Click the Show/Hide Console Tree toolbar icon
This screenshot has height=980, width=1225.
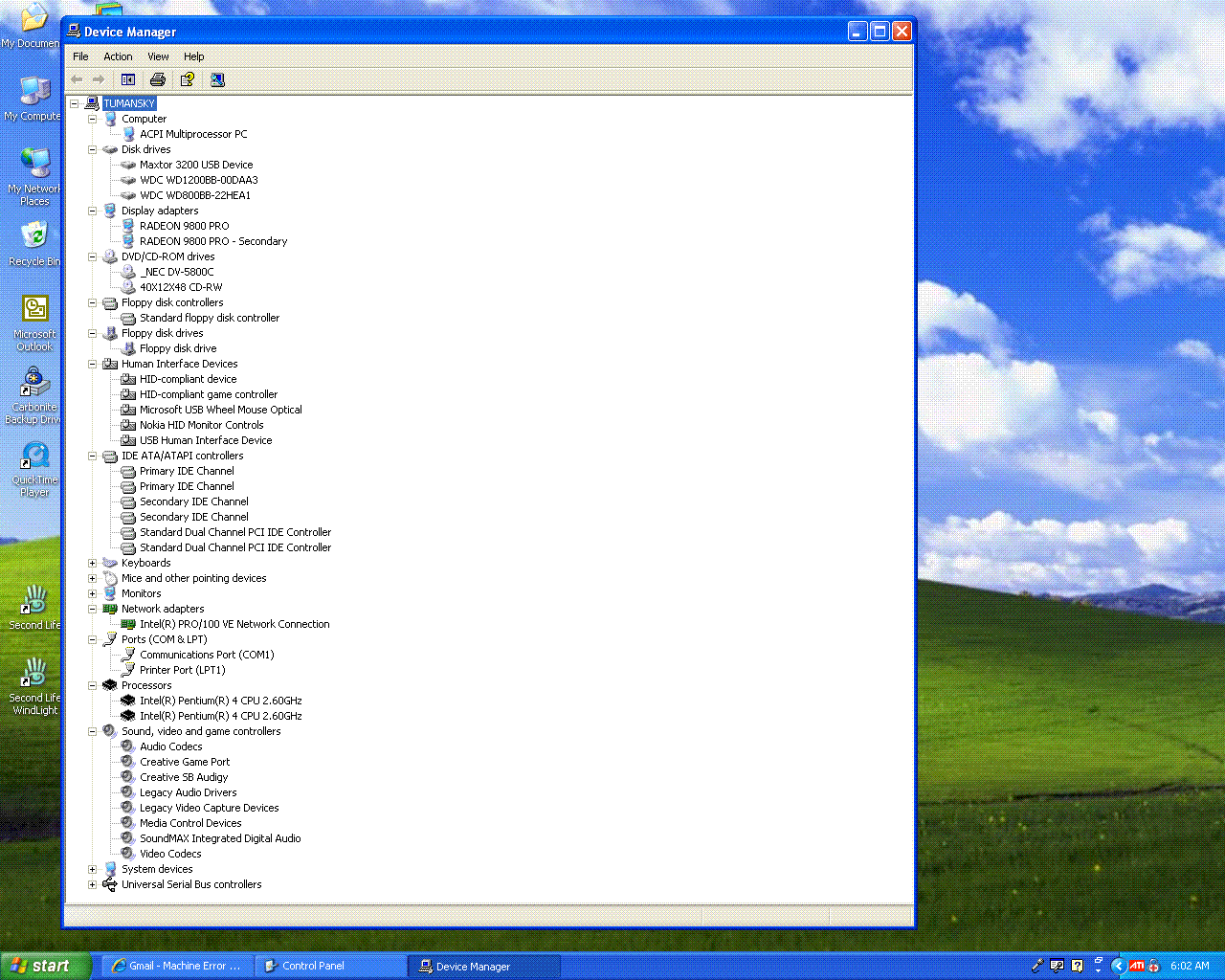(x=128, y=79)
